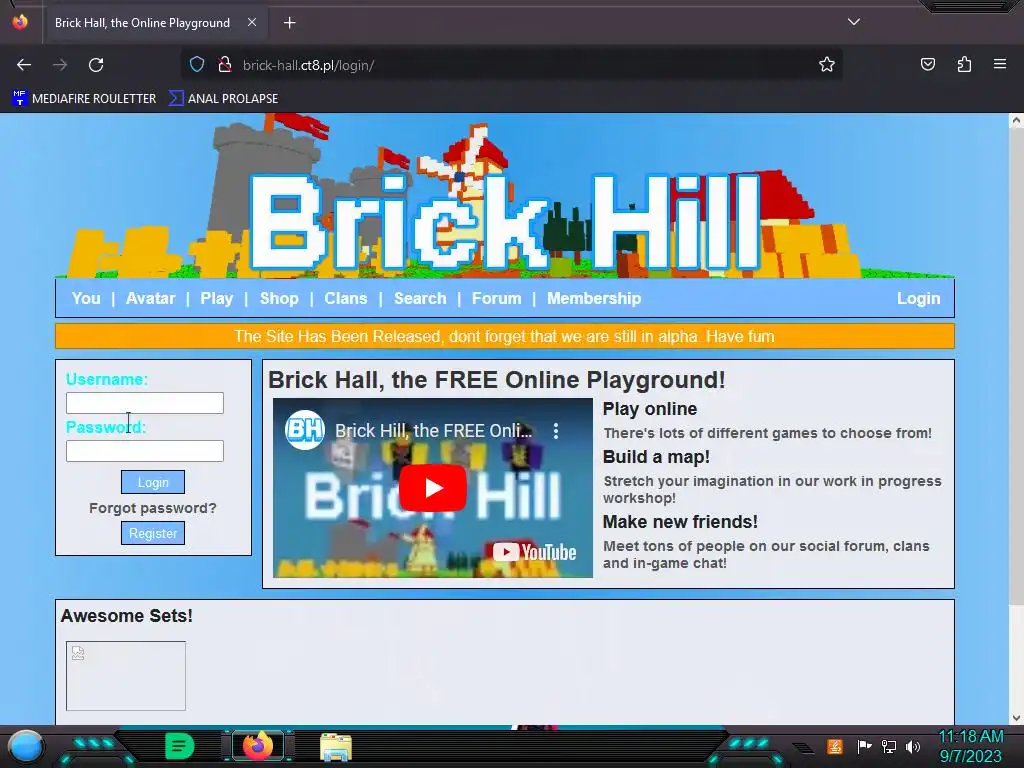Open a new tab with the plus button
This screenshot has width=1024, height=768.
click(x=289, y=23)
